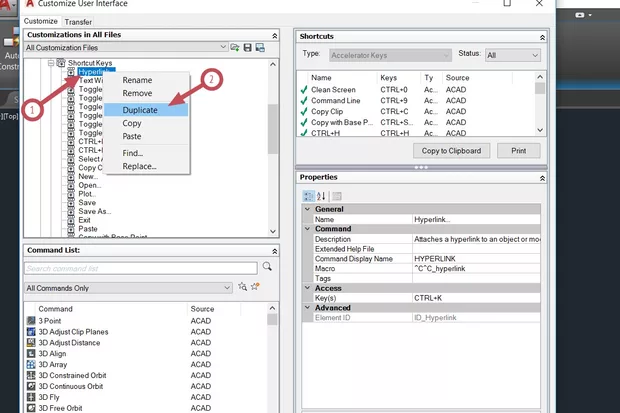Screen dimensions: 620x413
Task: Collapse the Command List panel
Action: [x=273, y=250]
